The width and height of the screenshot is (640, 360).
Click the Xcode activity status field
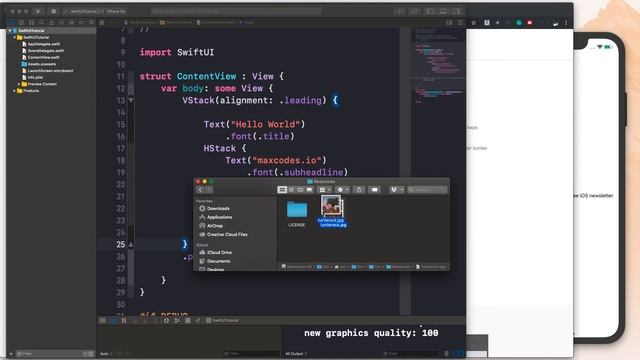pyautogui.click(x=236, y=11)
